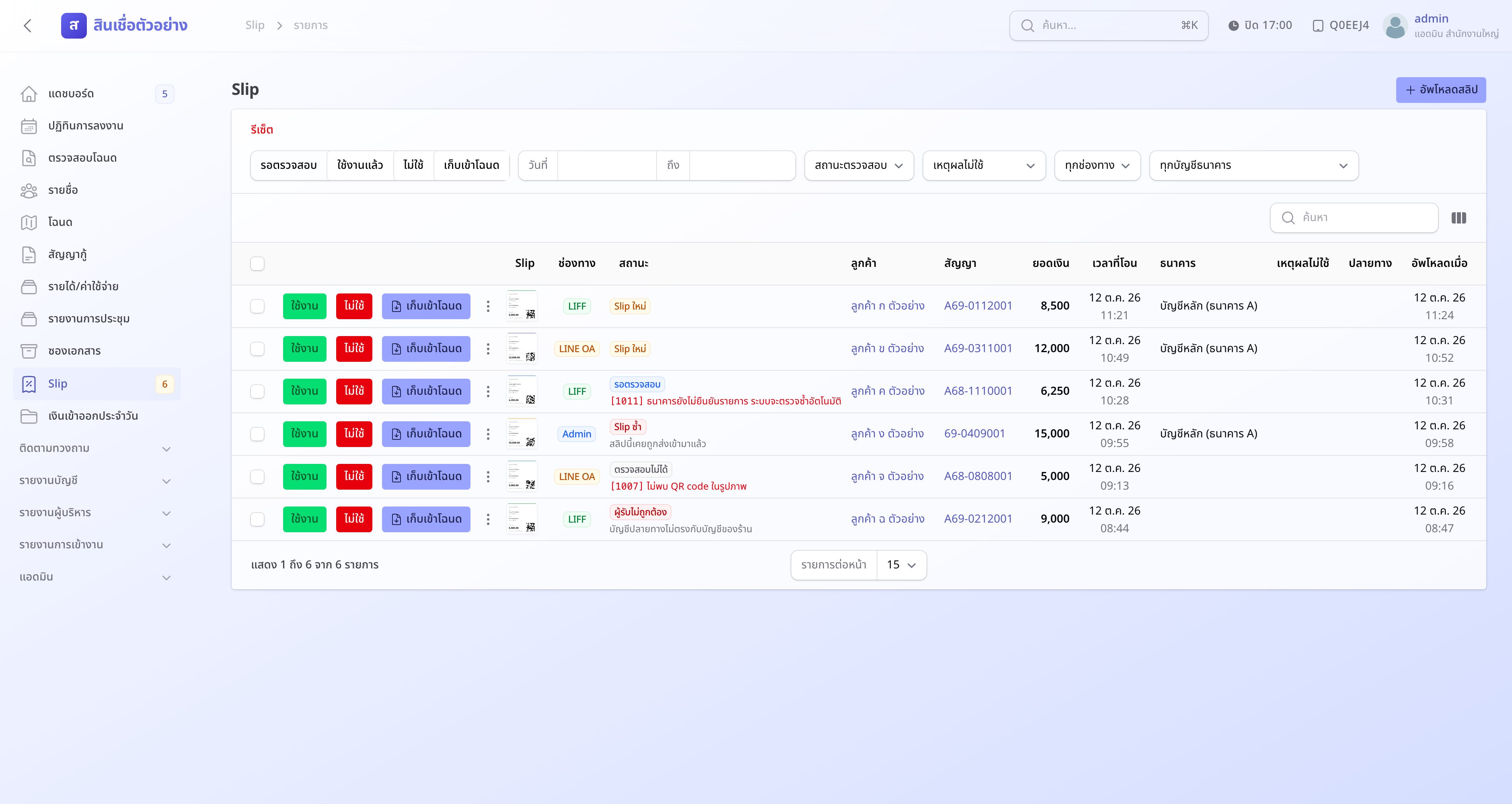Open the slip thumbnail for A69-0112001 row

tap(522, 306)
